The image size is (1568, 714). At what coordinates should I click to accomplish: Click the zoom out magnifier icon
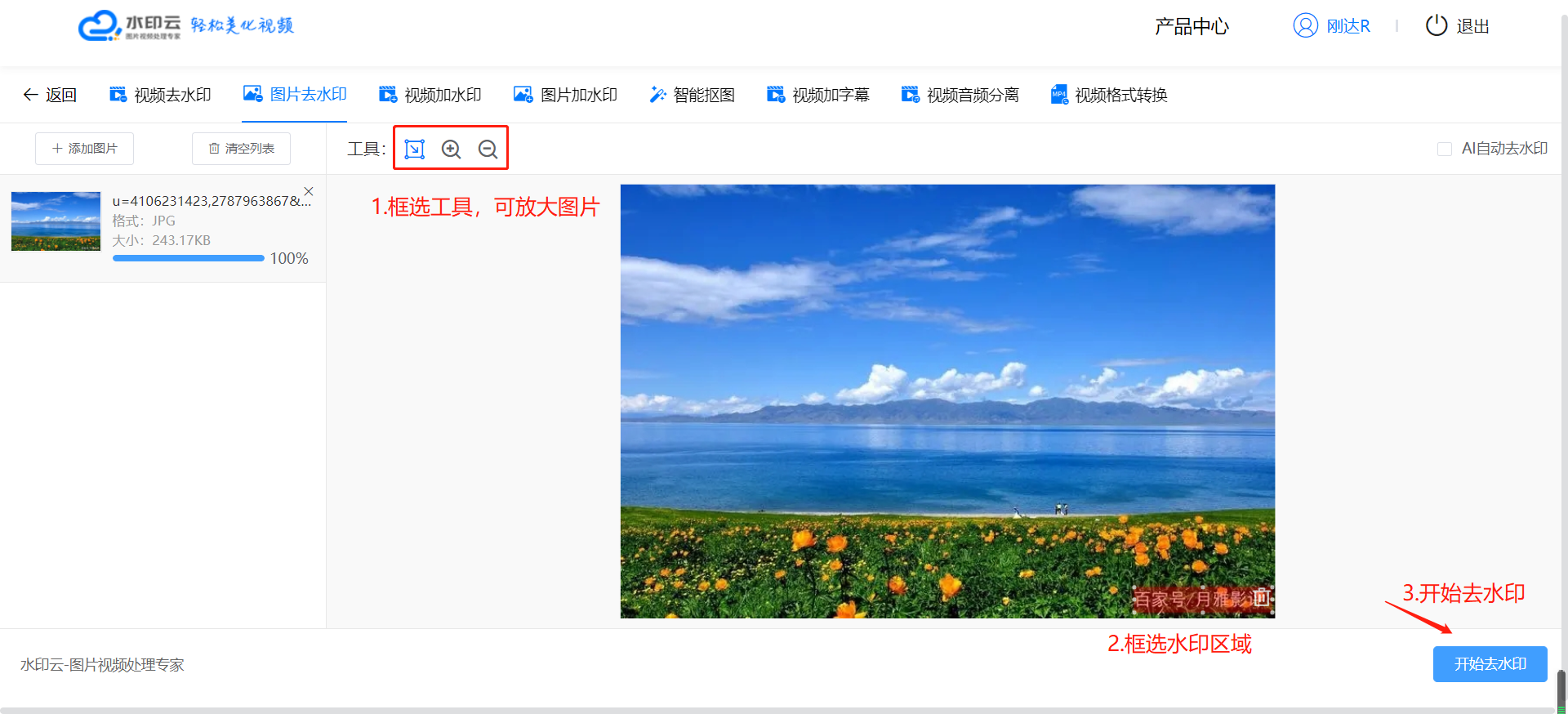point(488,149)
